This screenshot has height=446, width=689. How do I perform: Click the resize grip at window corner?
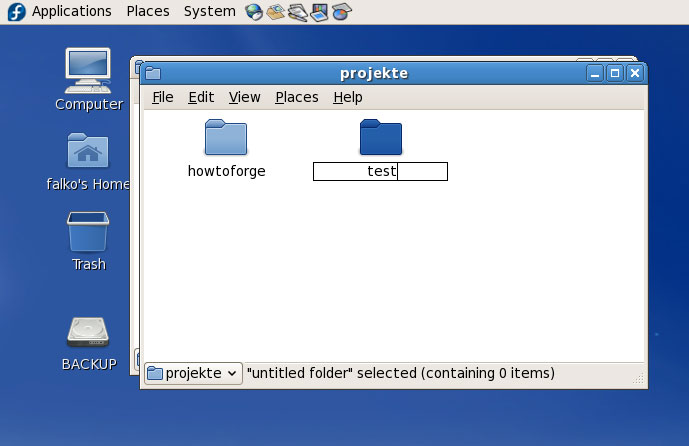pos(638,378)
